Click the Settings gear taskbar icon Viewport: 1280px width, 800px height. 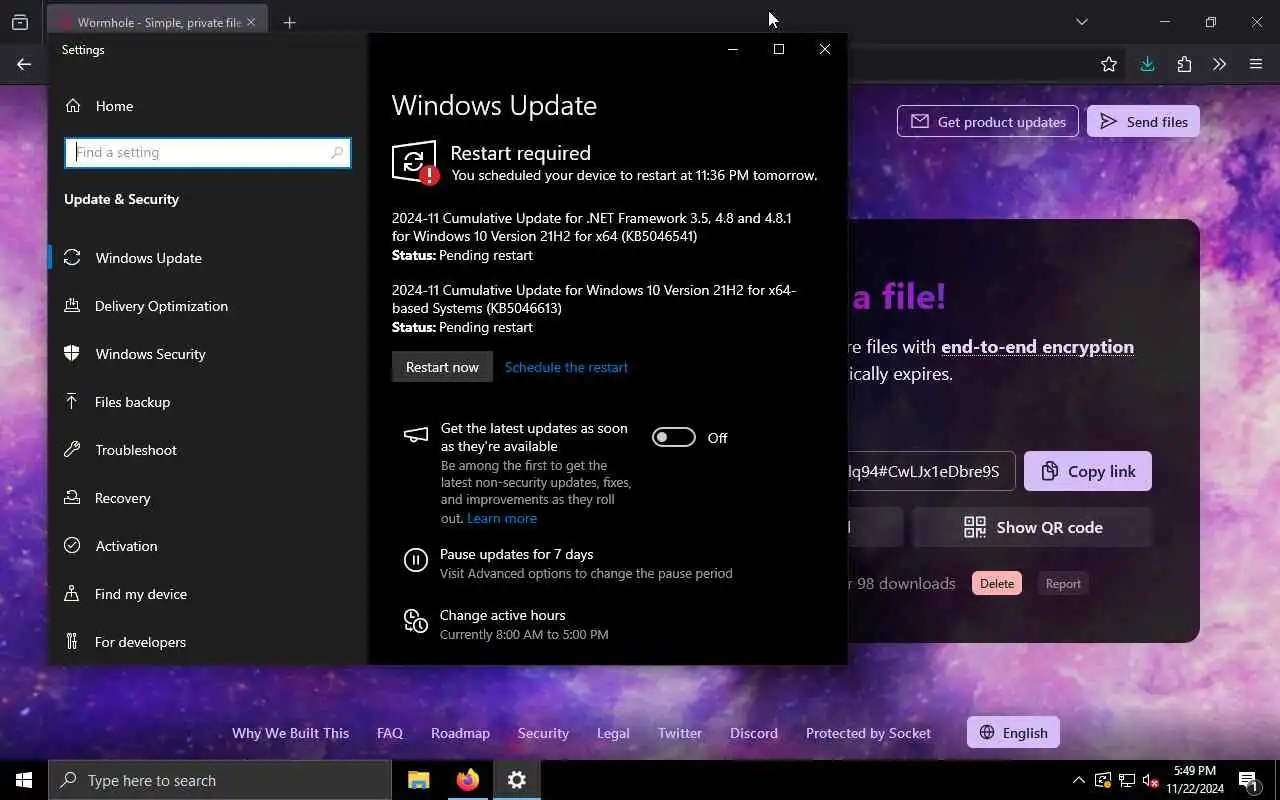coord(516,780)
